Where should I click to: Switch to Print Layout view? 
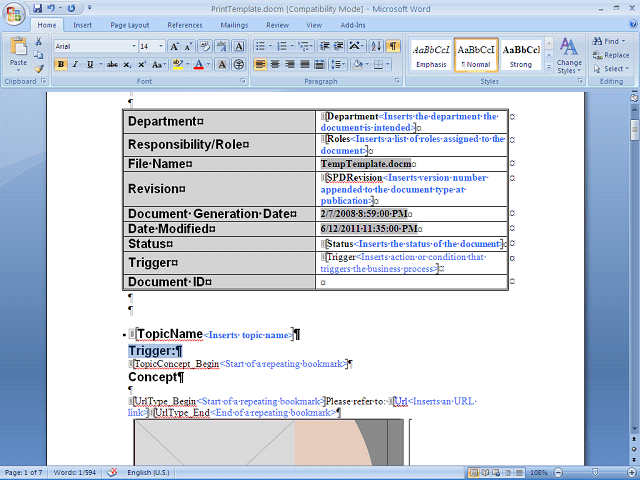[473, 473]
